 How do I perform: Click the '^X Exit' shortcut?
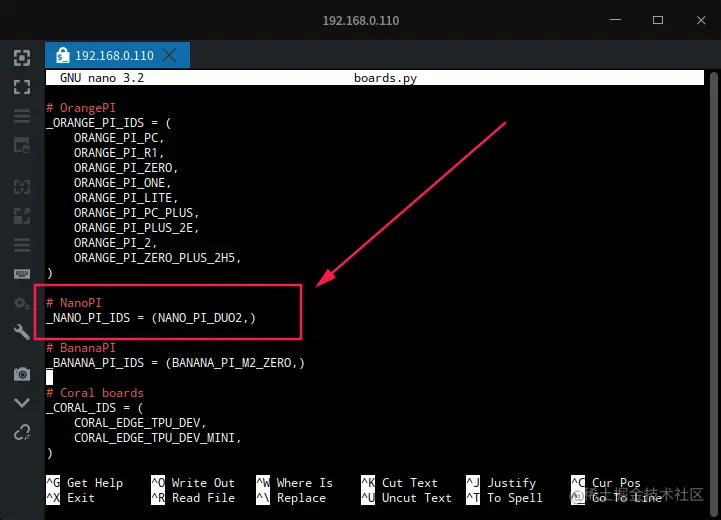coord(70,498)
